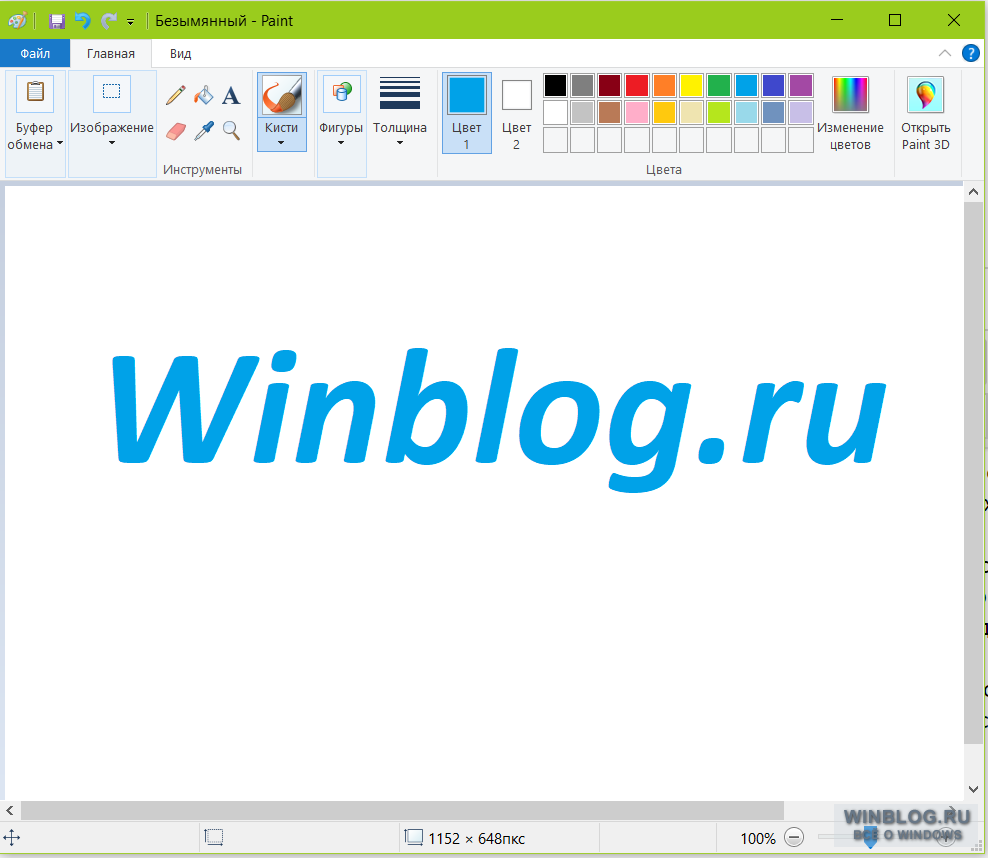The height and width of the screenshot is (858, 988).
Task: Select the Eraser tool
Action: click(176, 131)
